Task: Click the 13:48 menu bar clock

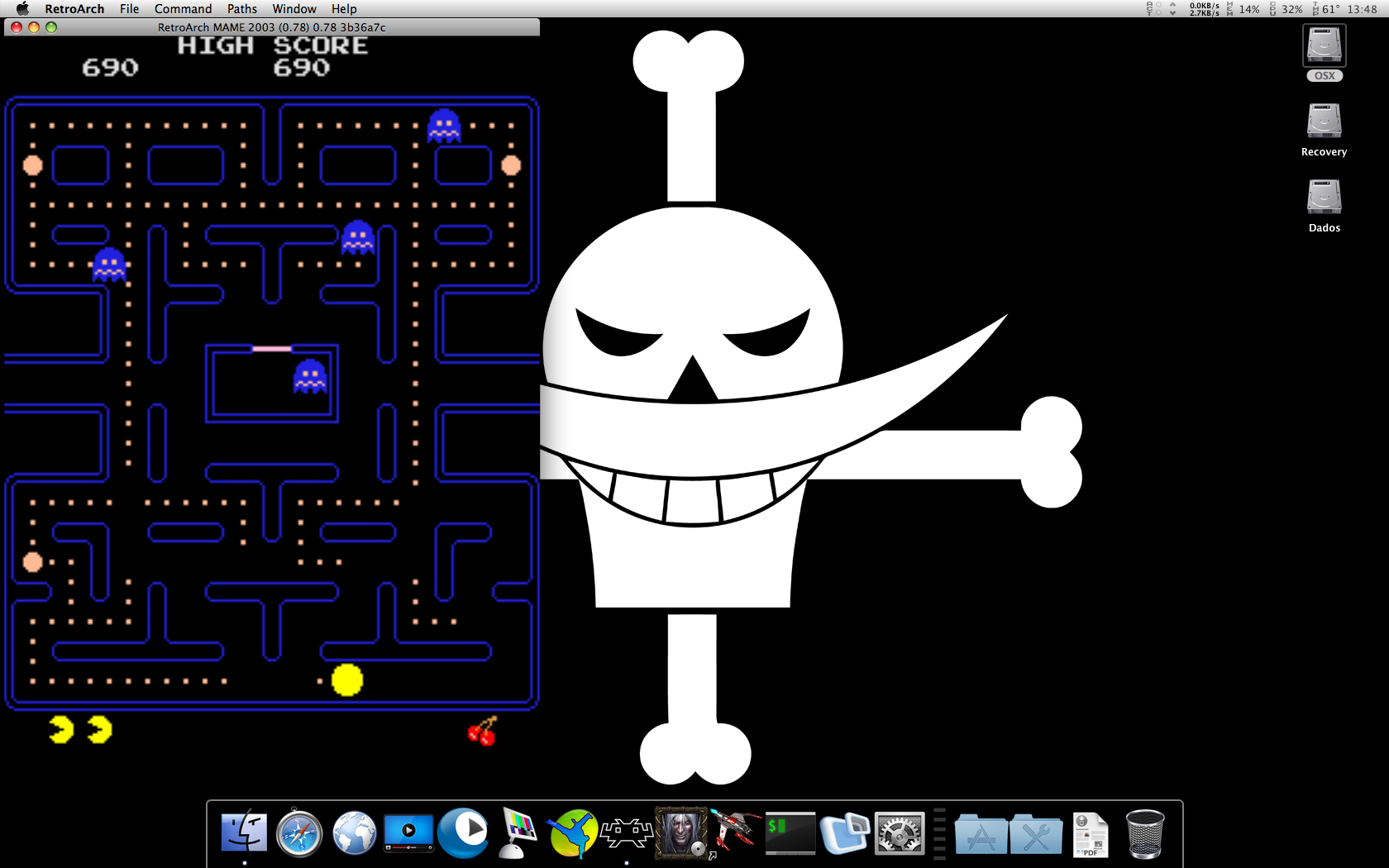Action: click(x=1363, y=8)
